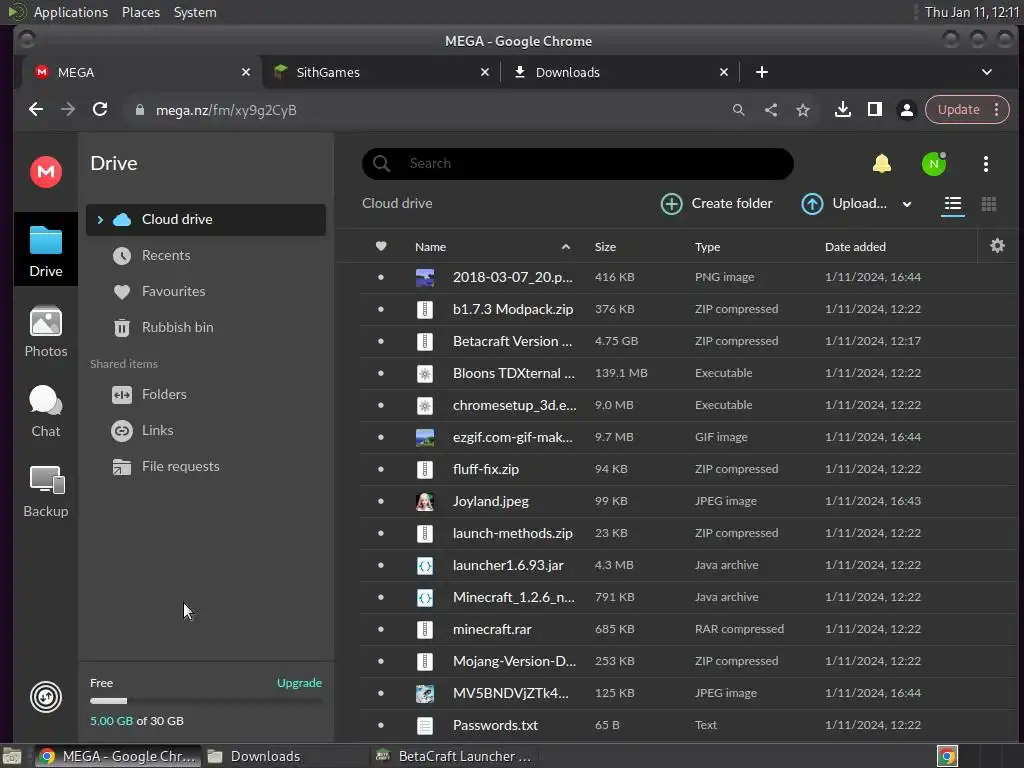The image size is (1024, 768).
Task: Open Chrome profile icon
Action: coord(906,110)
